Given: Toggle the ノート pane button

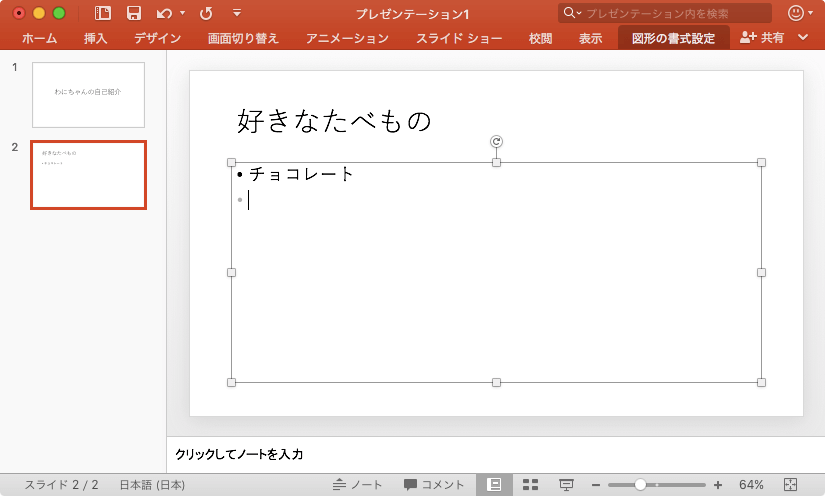Looking at the screenshot, I should 357,485.
